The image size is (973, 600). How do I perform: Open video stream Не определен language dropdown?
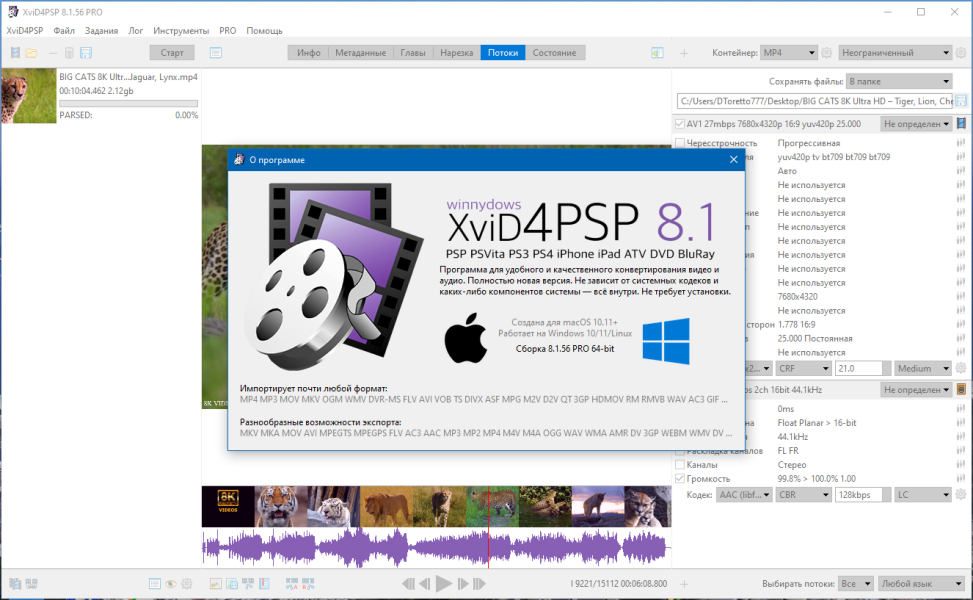point(917,123)
